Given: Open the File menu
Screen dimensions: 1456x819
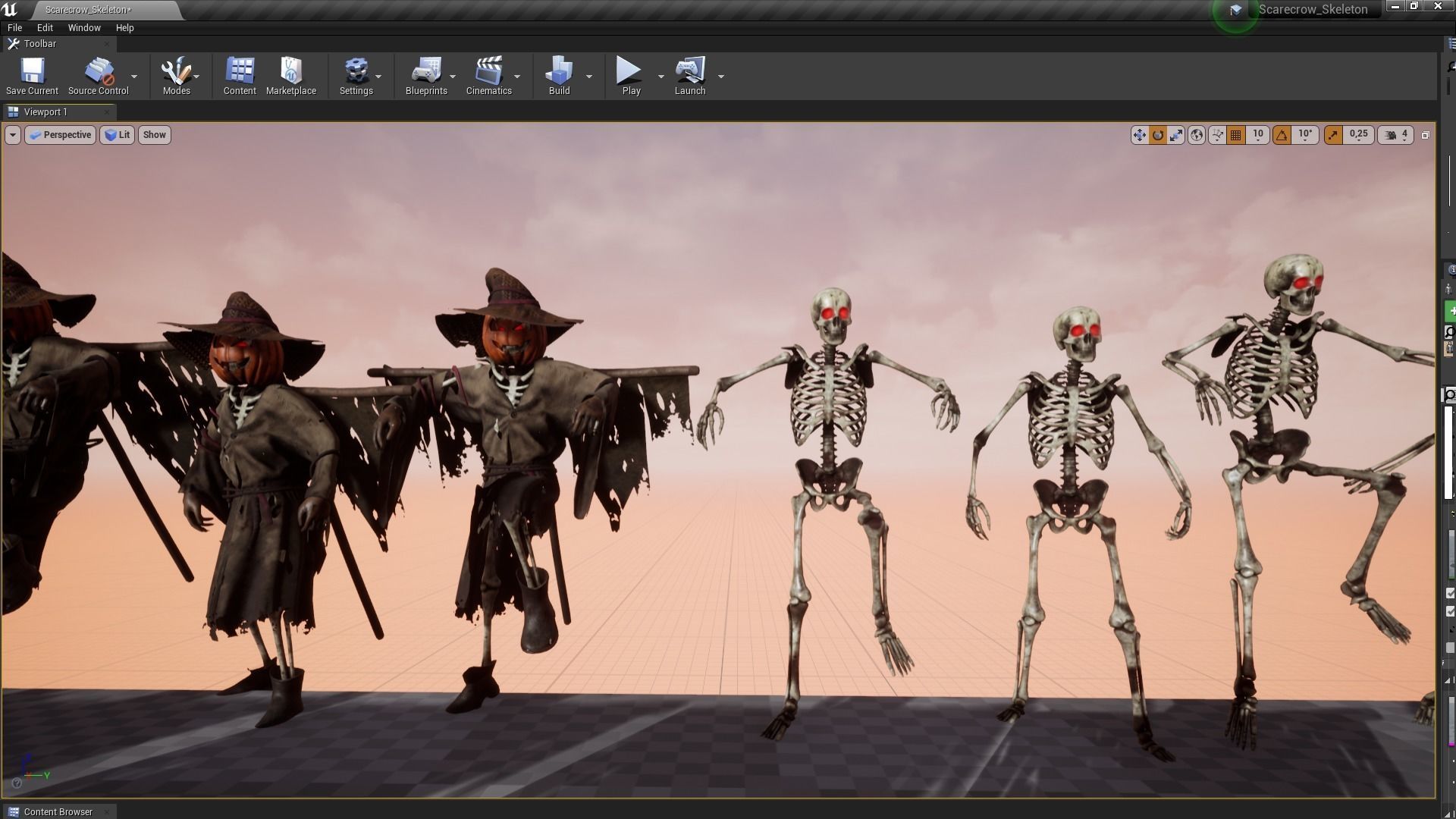Looking at the screenshot, I should pyautogui.click(x=14, y=27).
